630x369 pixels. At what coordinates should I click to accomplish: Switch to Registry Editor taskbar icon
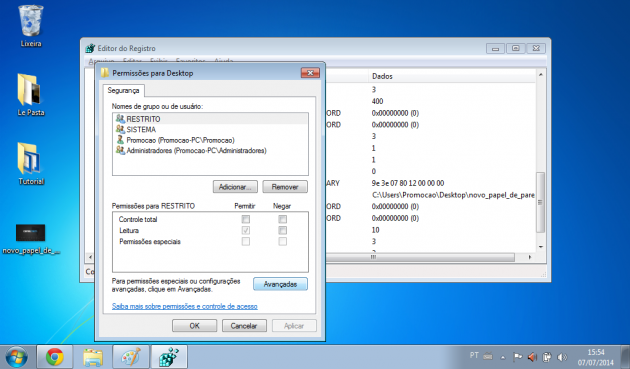(x=169, y=357)
